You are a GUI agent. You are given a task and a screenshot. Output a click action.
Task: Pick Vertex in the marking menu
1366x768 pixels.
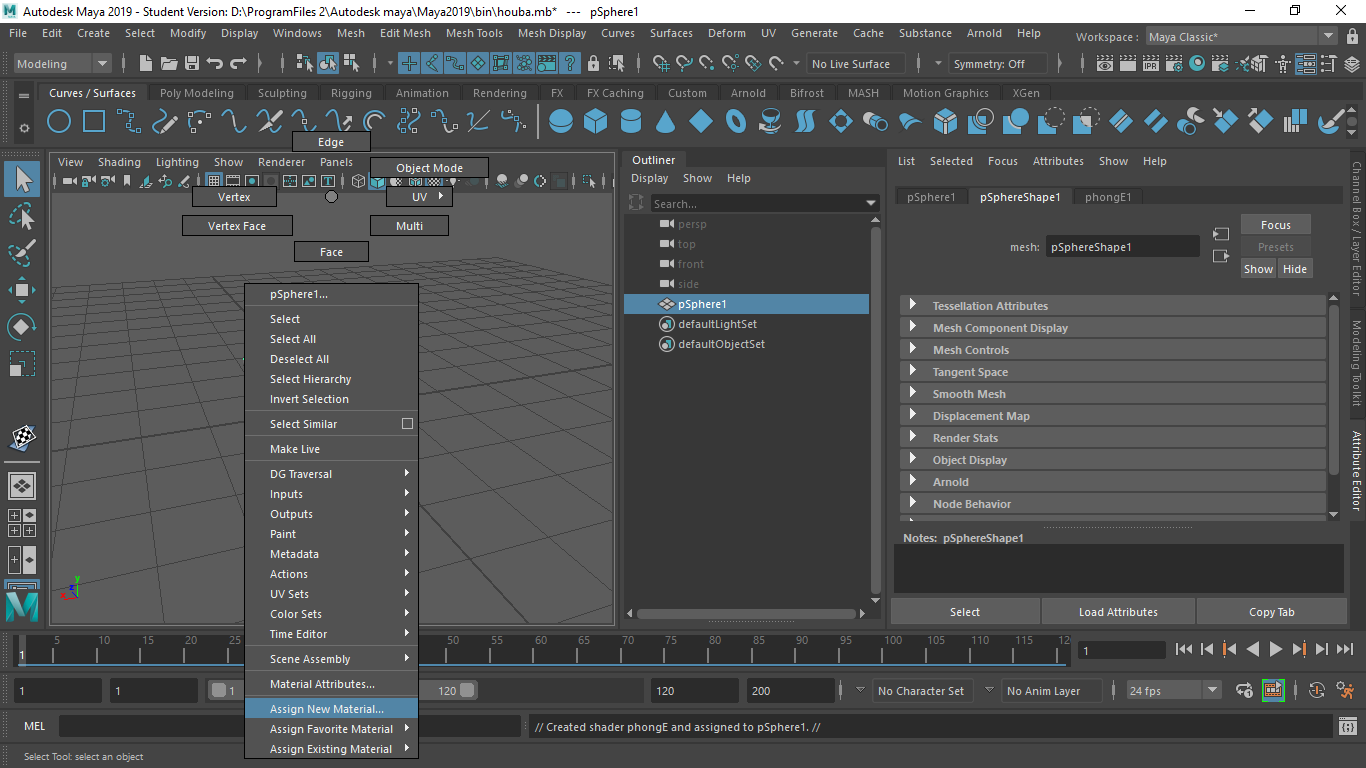pyautogui.click(x=234, y=197)
